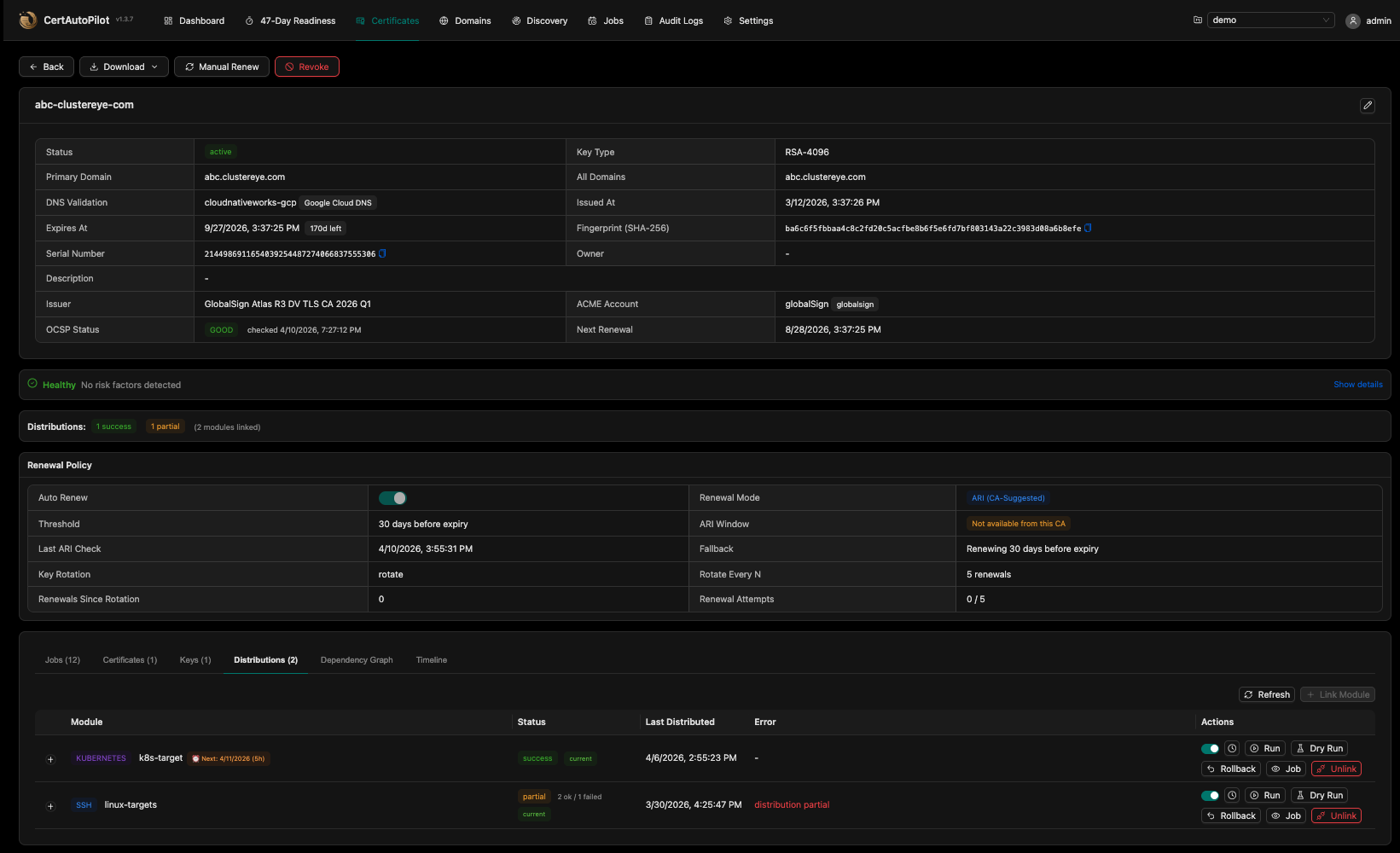This screenshot has width=1400, height=853.
Task: Open schedule clock icon for k8s-target
Action: pos(1232,748)
